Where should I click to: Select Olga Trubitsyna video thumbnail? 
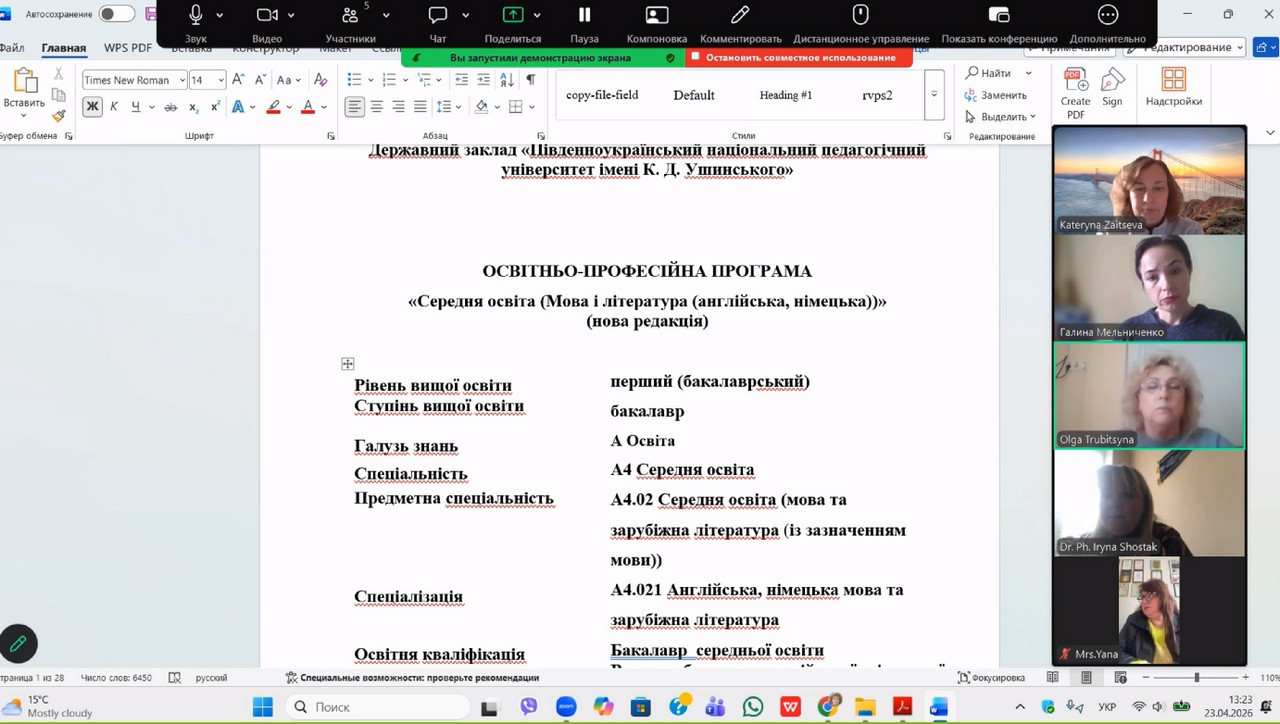coord(1149,395)
